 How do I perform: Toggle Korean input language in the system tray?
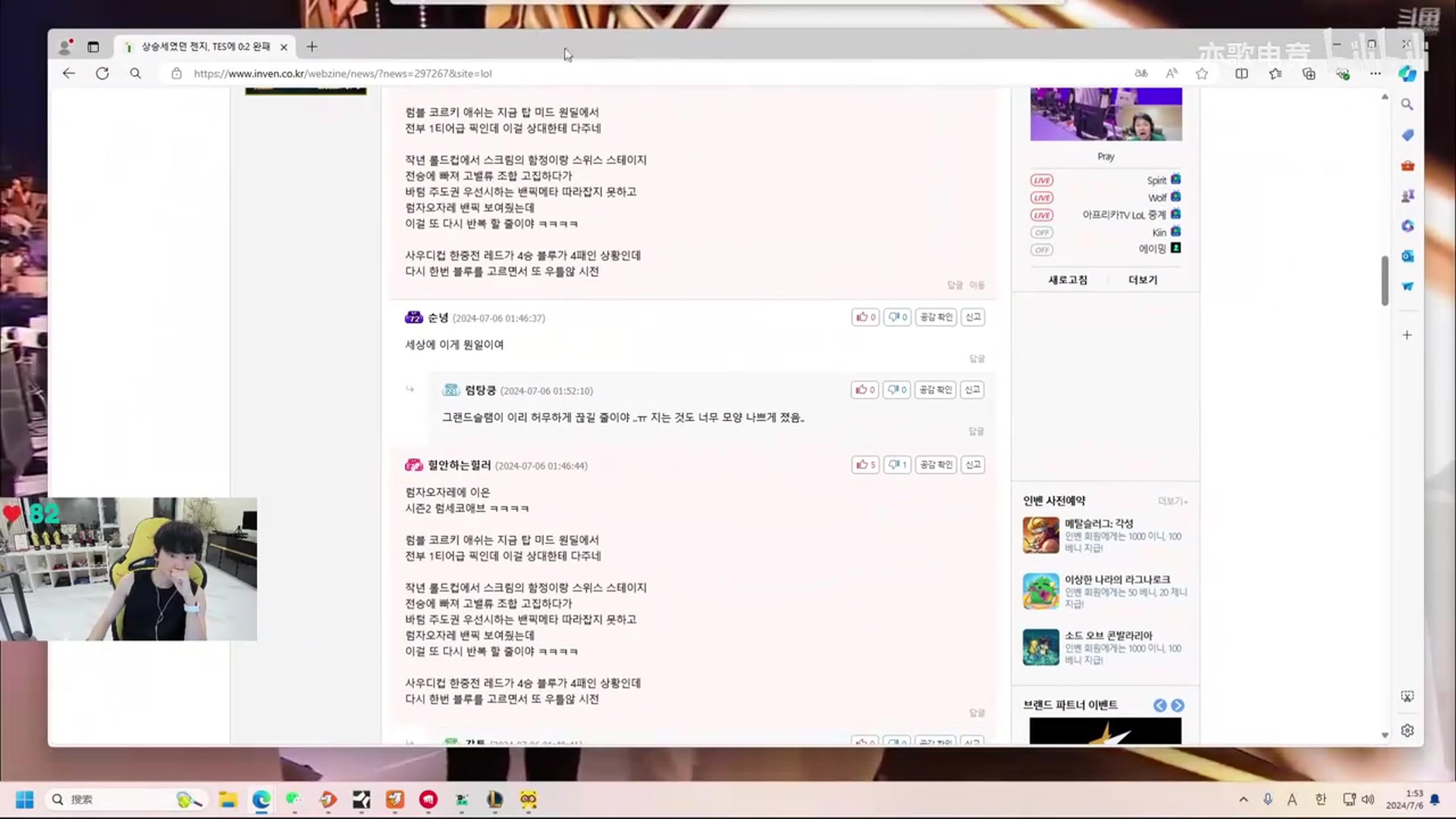pyautogui.click(x=1319, y=799)
